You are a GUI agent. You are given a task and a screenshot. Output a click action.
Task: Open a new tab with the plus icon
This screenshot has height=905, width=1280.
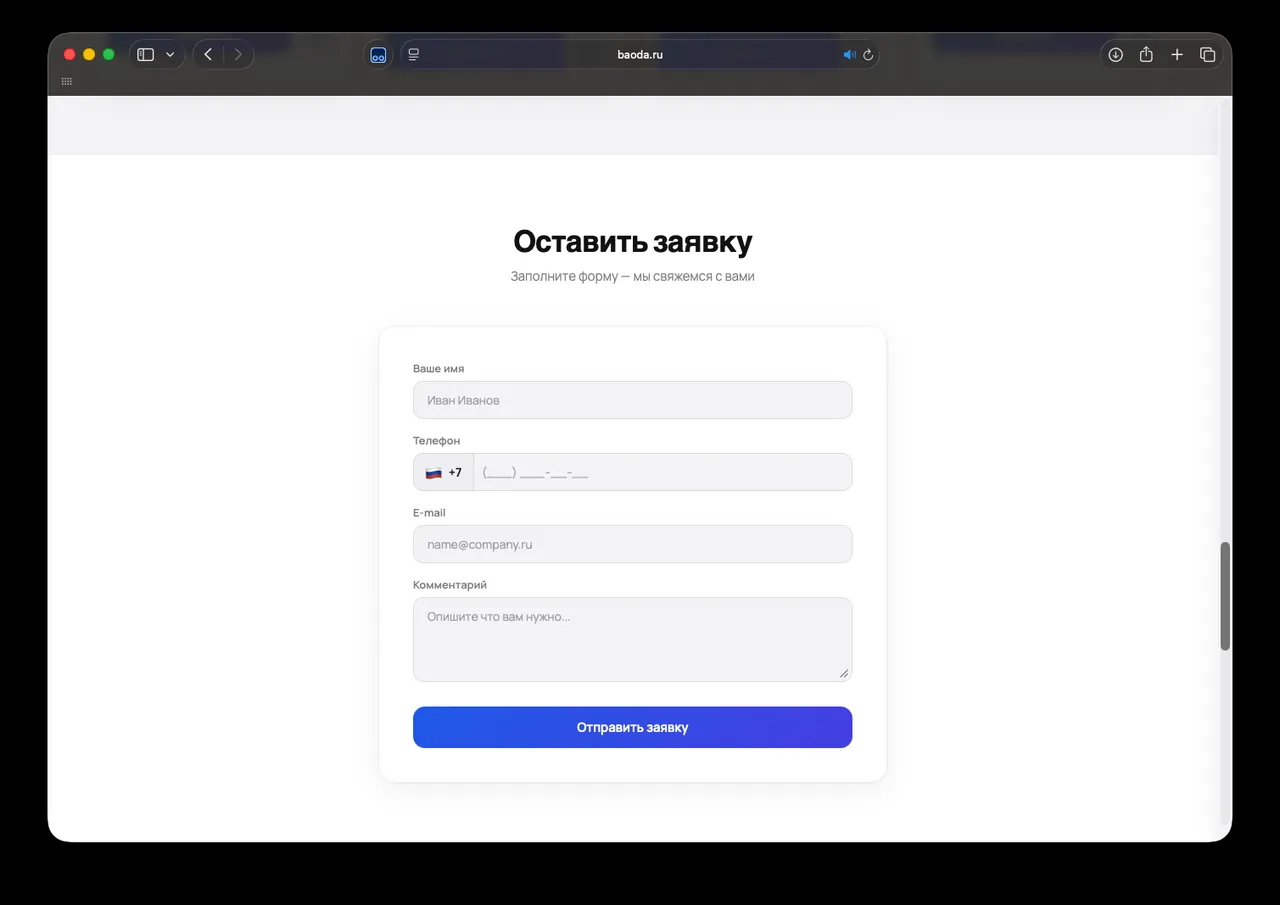[1177, 55]
